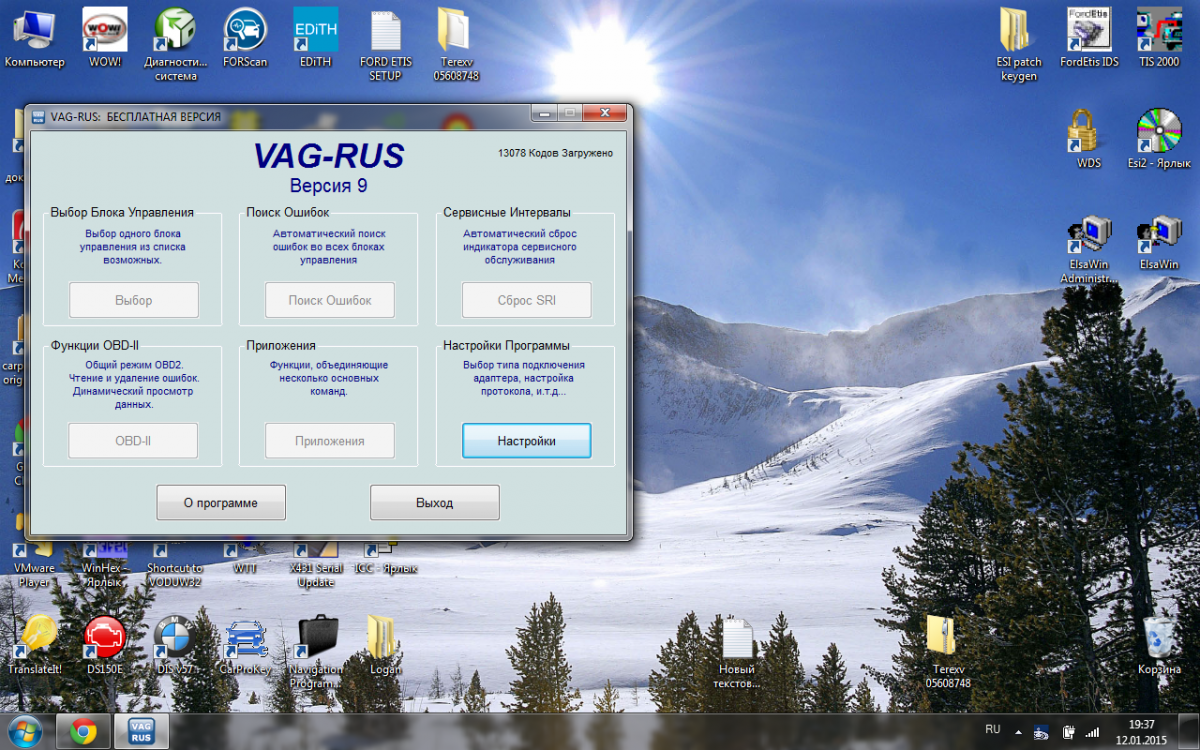This screenshot has width=1200, height=750.
Task: Click the Приложения button
Action: pyautogui.click(x=330, y=441)
